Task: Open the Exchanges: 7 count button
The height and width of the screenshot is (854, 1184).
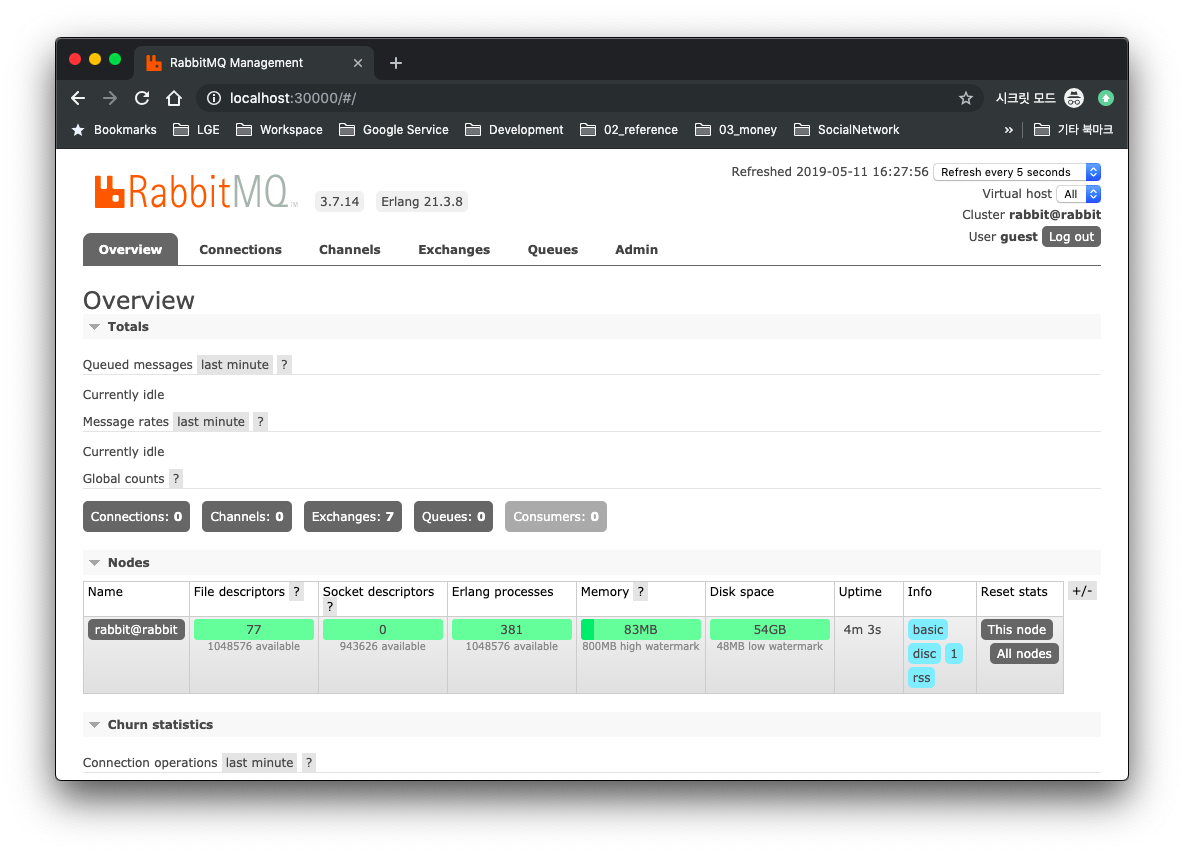Action: click(353, 516)
